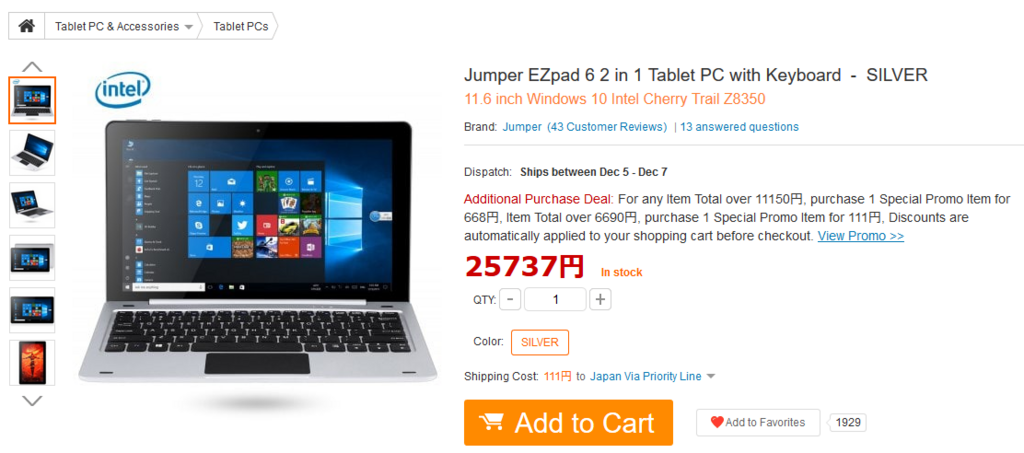Viewport: 1024px width, 453px height.
Task: Go to the home breadcrumb icon
Action: [26, 26]
